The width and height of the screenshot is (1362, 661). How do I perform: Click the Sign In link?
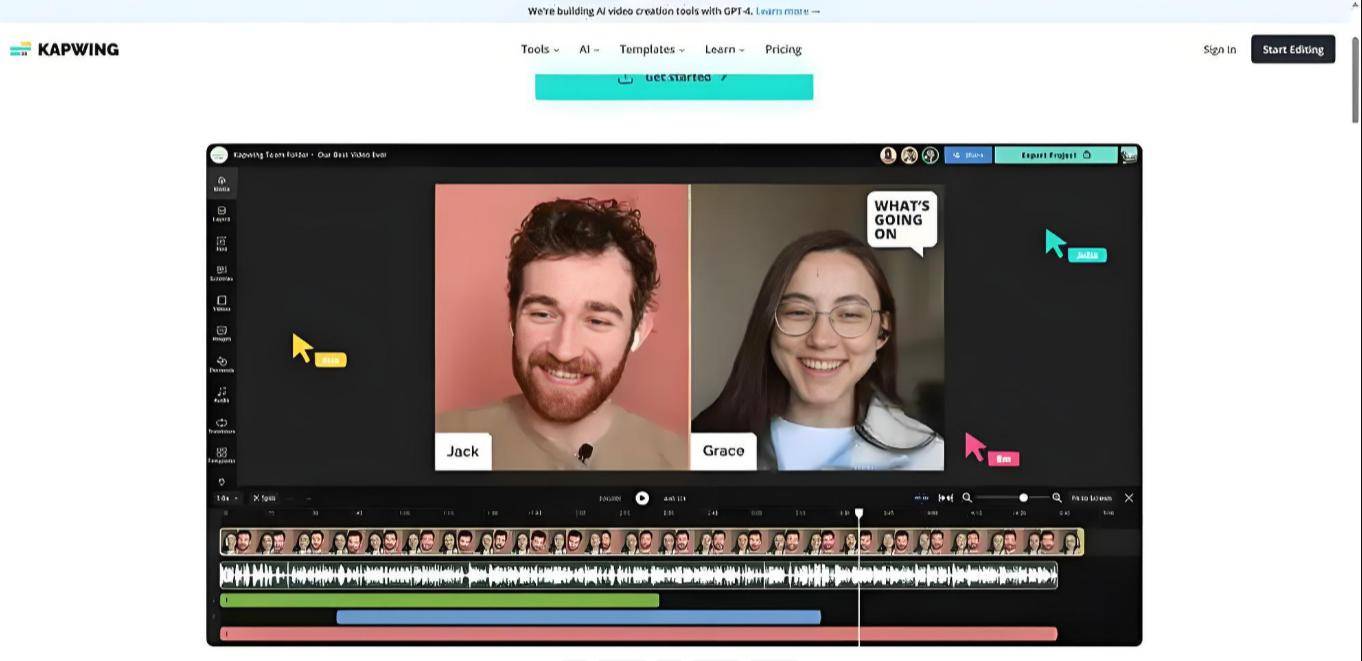pos(1219,49)
